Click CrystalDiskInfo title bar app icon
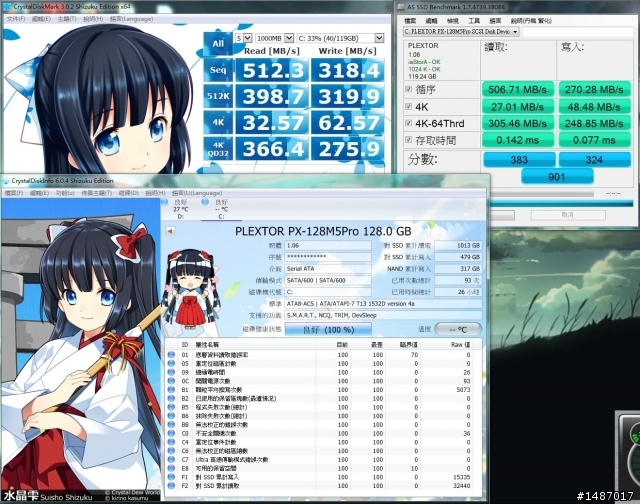The width and height of the screenshot is (640, 504). tap(6, 180)
